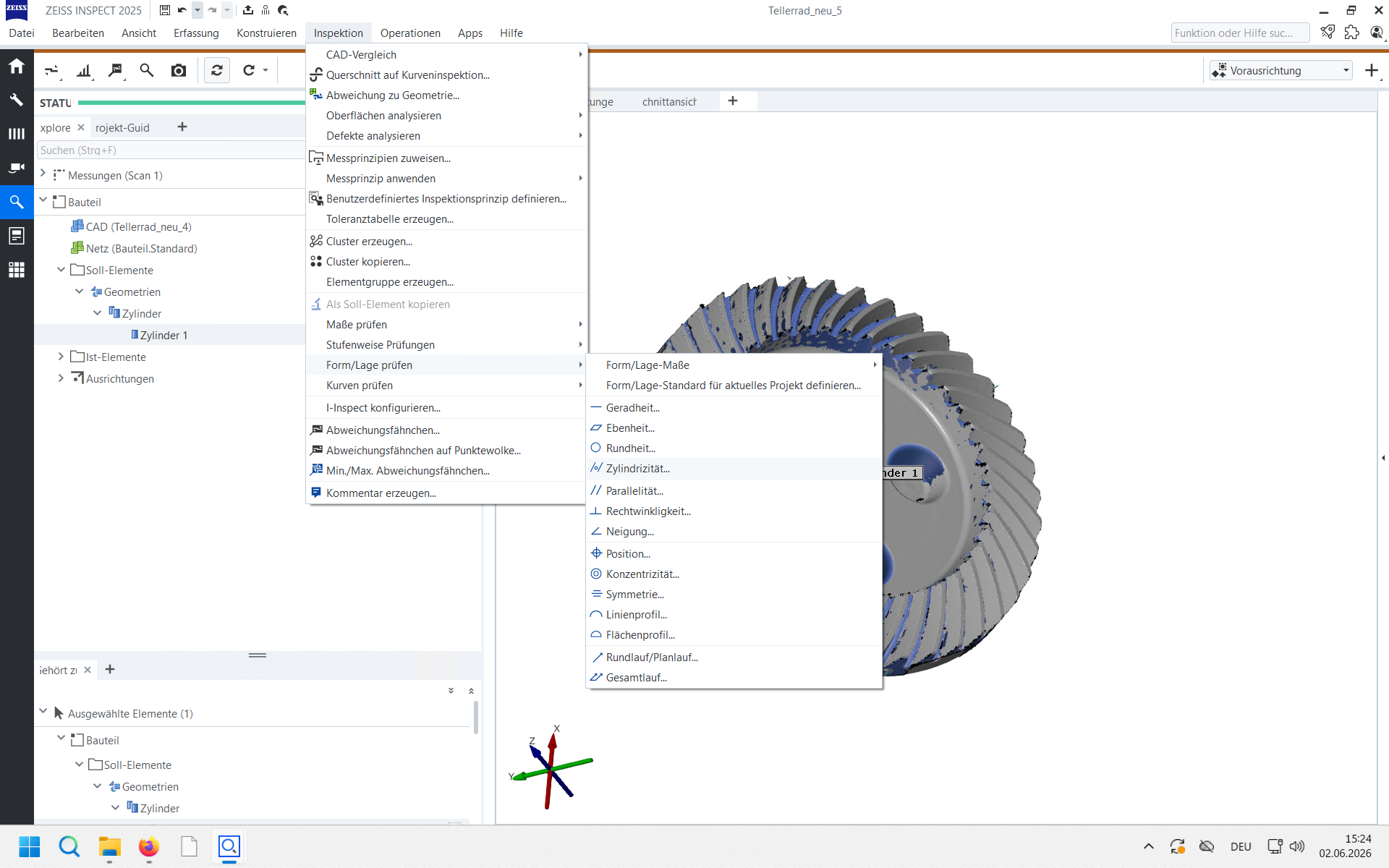Image resolution: width=1389 pixels, height=868 pixels.
Task: Click the Suchen (Strg+F) search field
Action: point(171,150)
